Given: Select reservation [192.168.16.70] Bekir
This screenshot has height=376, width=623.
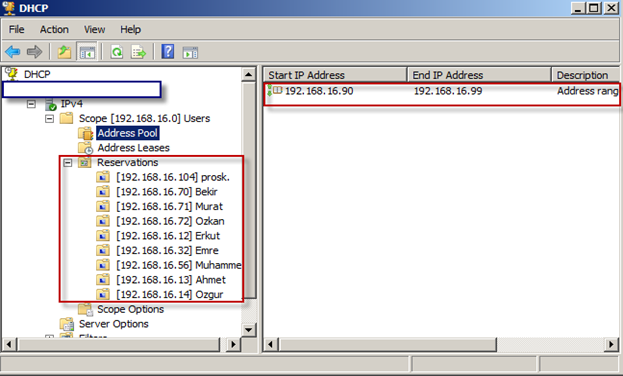Looking at the screenshot, I should (166, 192).
